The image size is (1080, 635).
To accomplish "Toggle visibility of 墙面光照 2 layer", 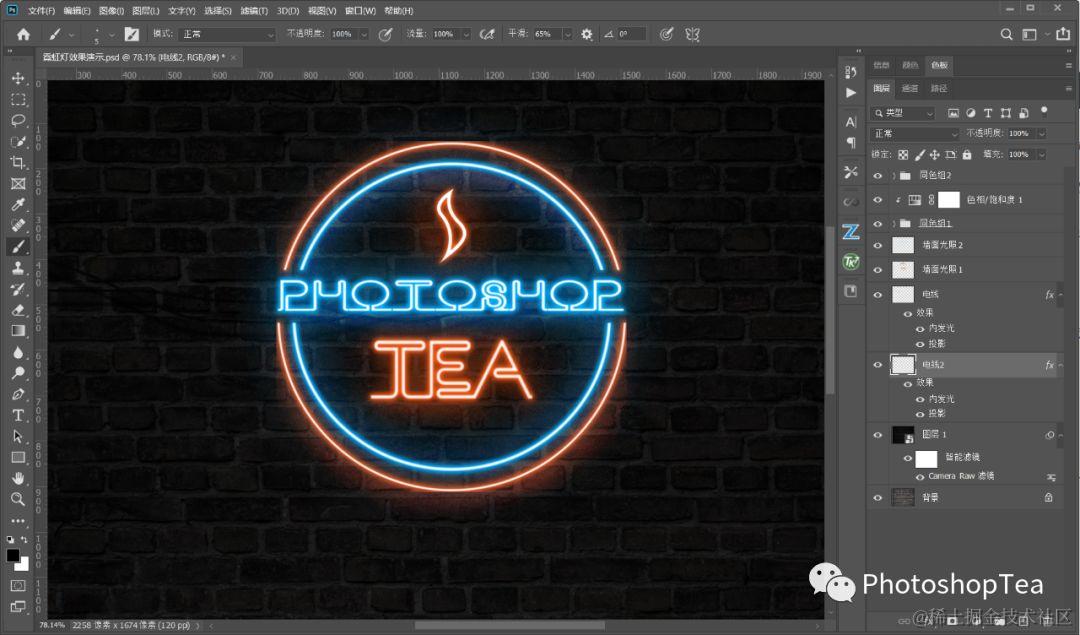I will click(878, 245).
